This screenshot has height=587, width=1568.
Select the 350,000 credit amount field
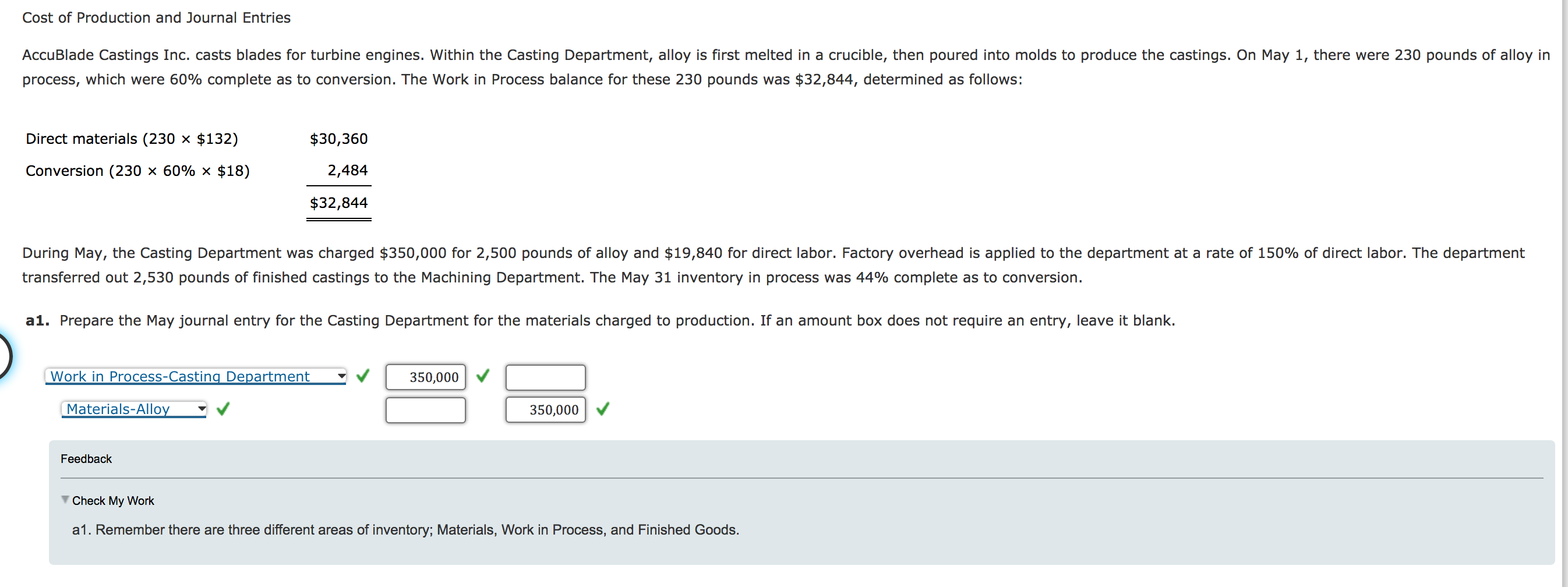(544, 410)
